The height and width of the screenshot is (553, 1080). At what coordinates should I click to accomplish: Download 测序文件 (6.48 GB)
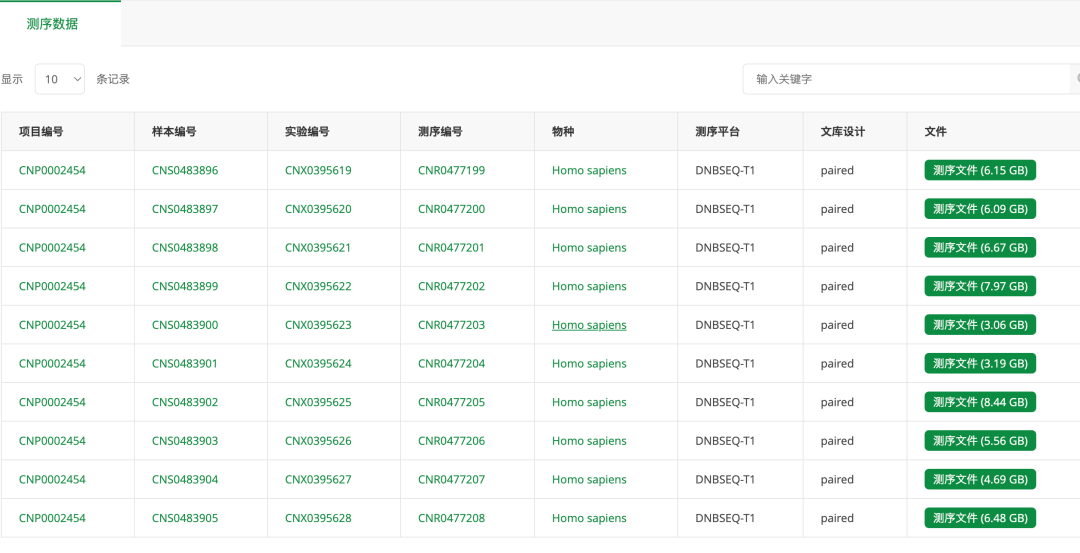tap(980, 517)
